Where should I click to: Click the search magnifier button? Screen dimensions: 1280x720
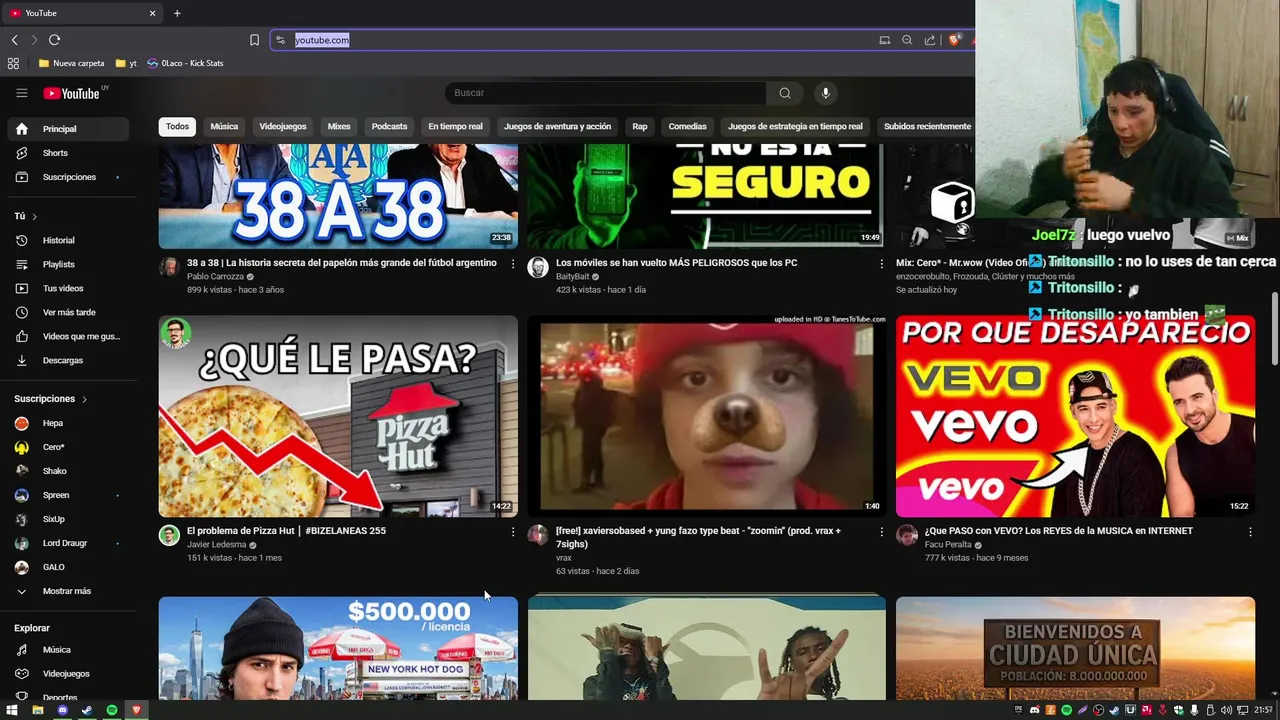pyautogui.click(x=785, y=93)
